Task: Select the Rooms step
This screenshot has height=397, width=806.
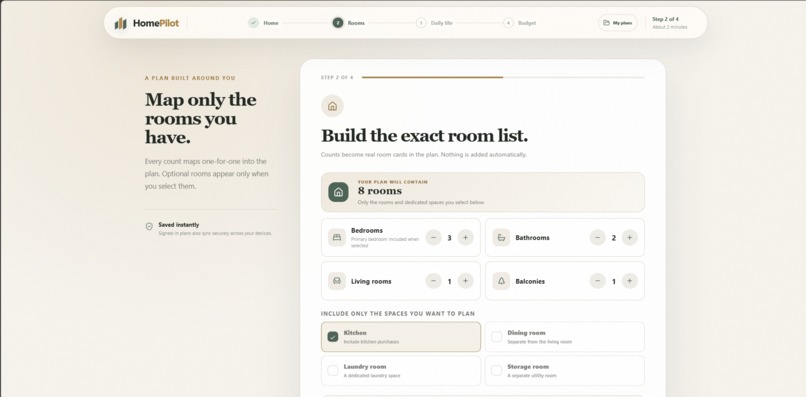Action: click(349, 23)
